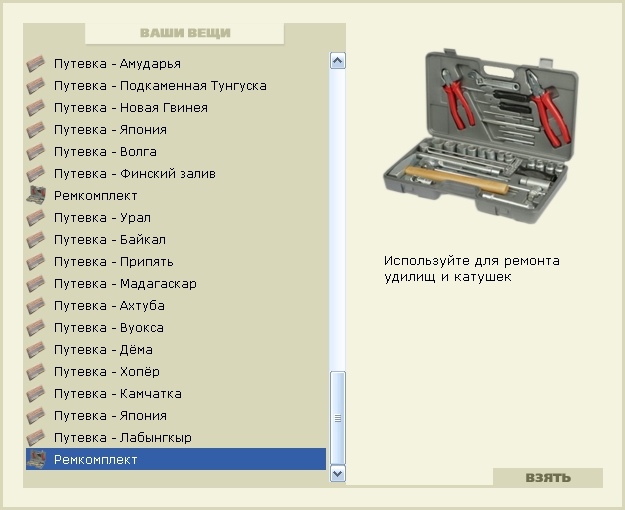Click the ticket icon beside Путевка - Амударья
The width and height of the screenshot is (625, 510).
click(36, 64)
